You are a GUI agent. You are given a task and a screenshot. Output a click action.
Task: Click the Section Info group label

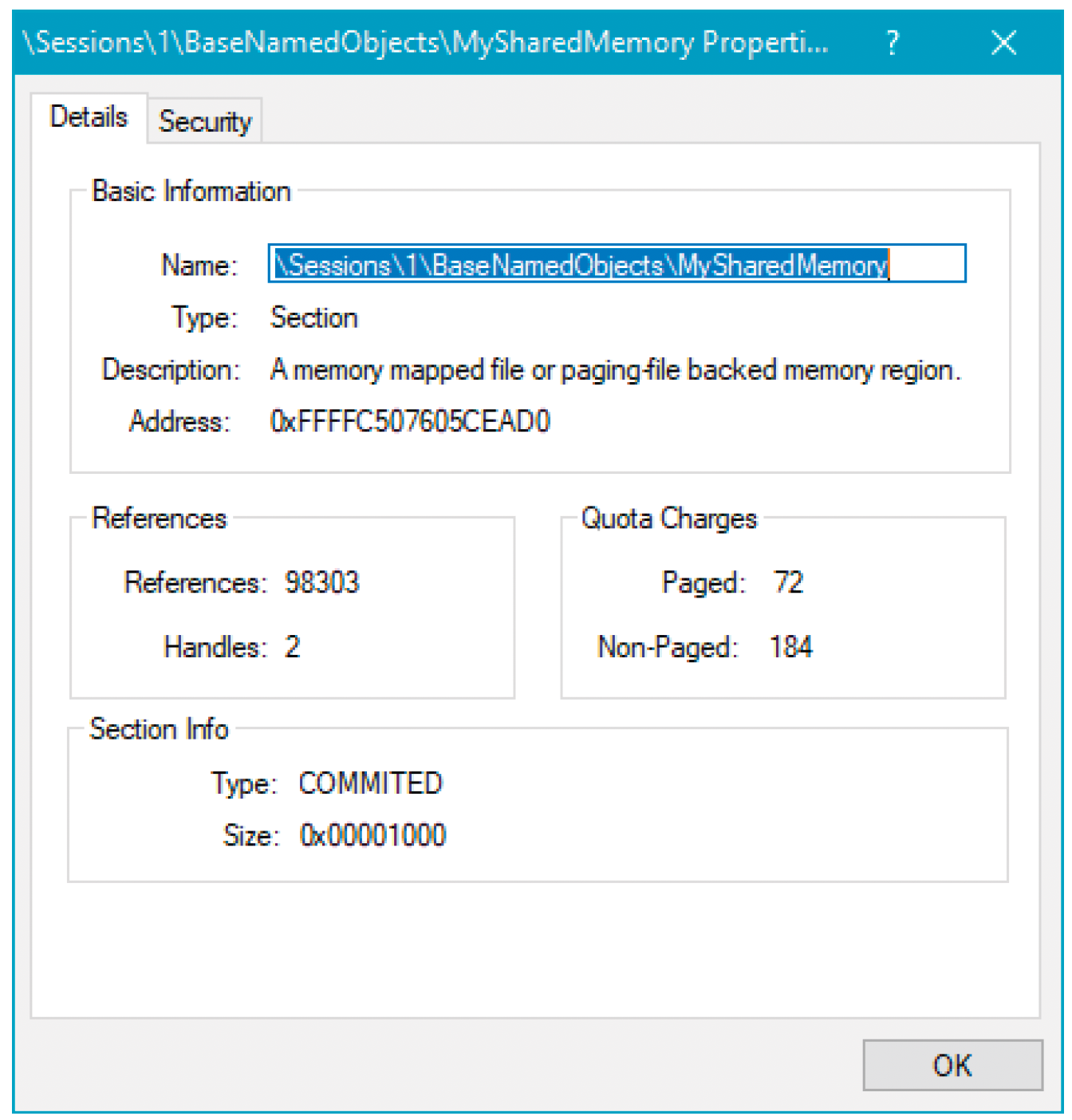(159, 729)
